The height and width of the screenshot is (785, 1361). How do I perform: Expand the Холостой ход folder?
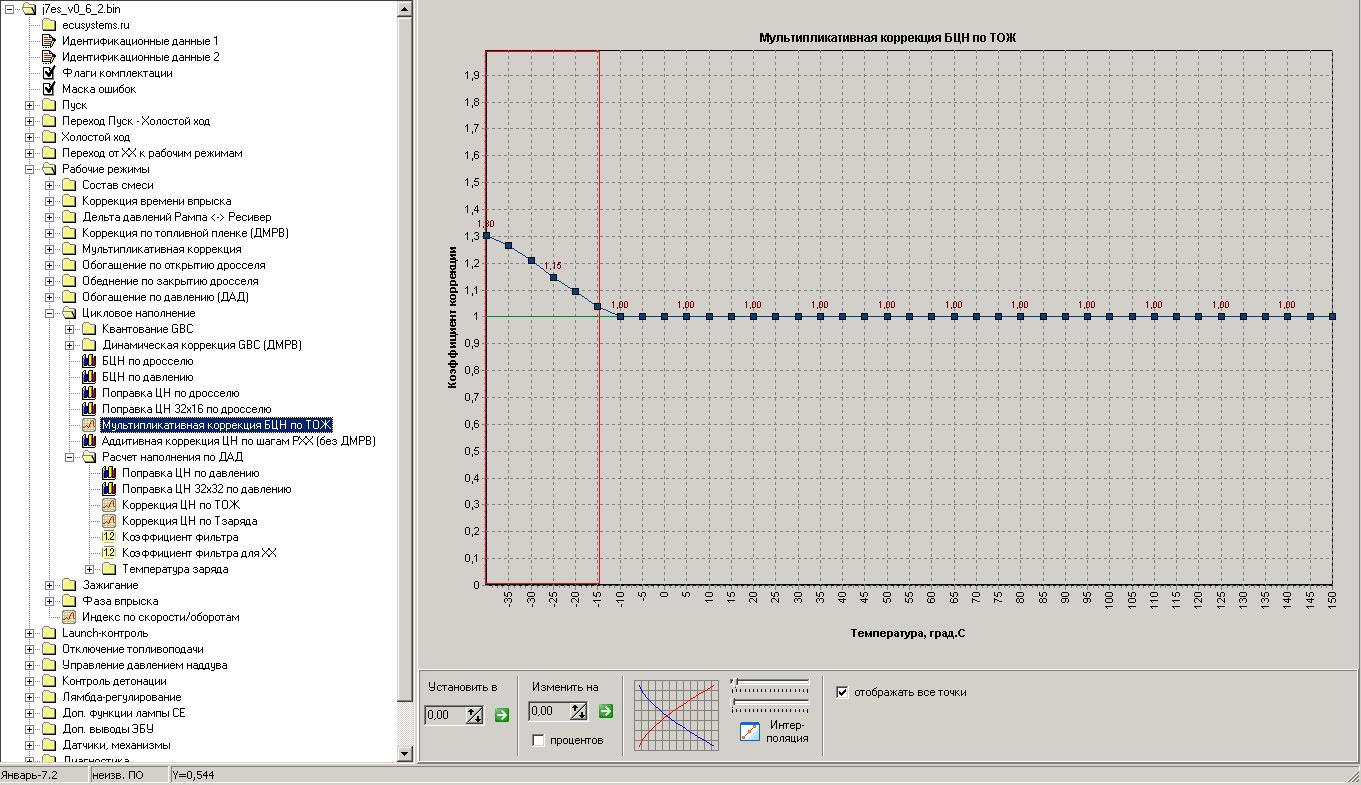point(29,137)
